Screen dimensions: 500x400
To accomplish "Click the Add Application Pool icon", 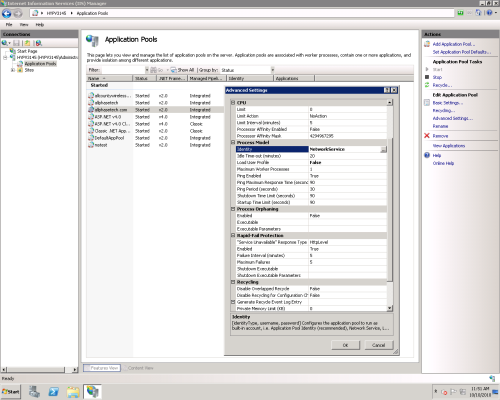I will [427, 44].
